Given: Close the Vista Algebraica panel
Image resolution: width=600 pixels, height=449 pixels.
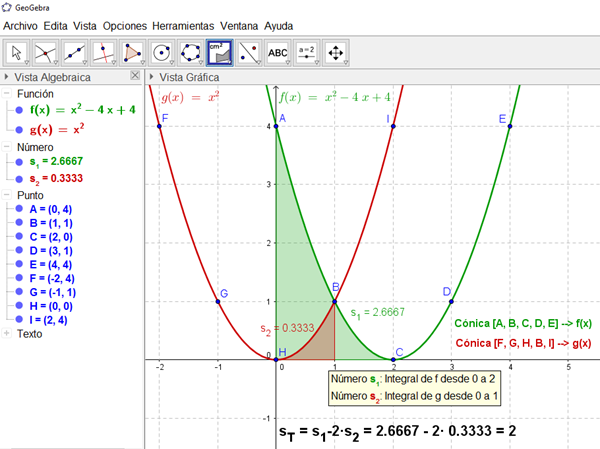Looking at the screenshot, I should 135,76.
